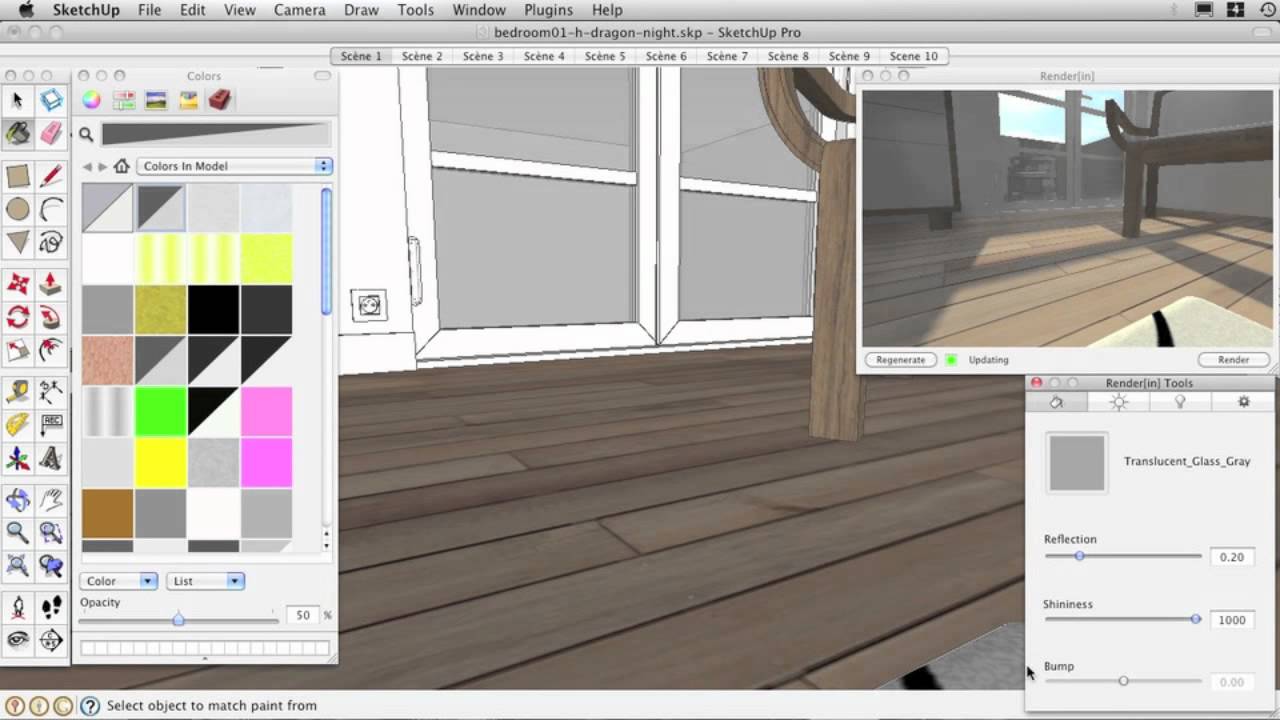
Task: Click the Render button
Action: [1233, 360]
